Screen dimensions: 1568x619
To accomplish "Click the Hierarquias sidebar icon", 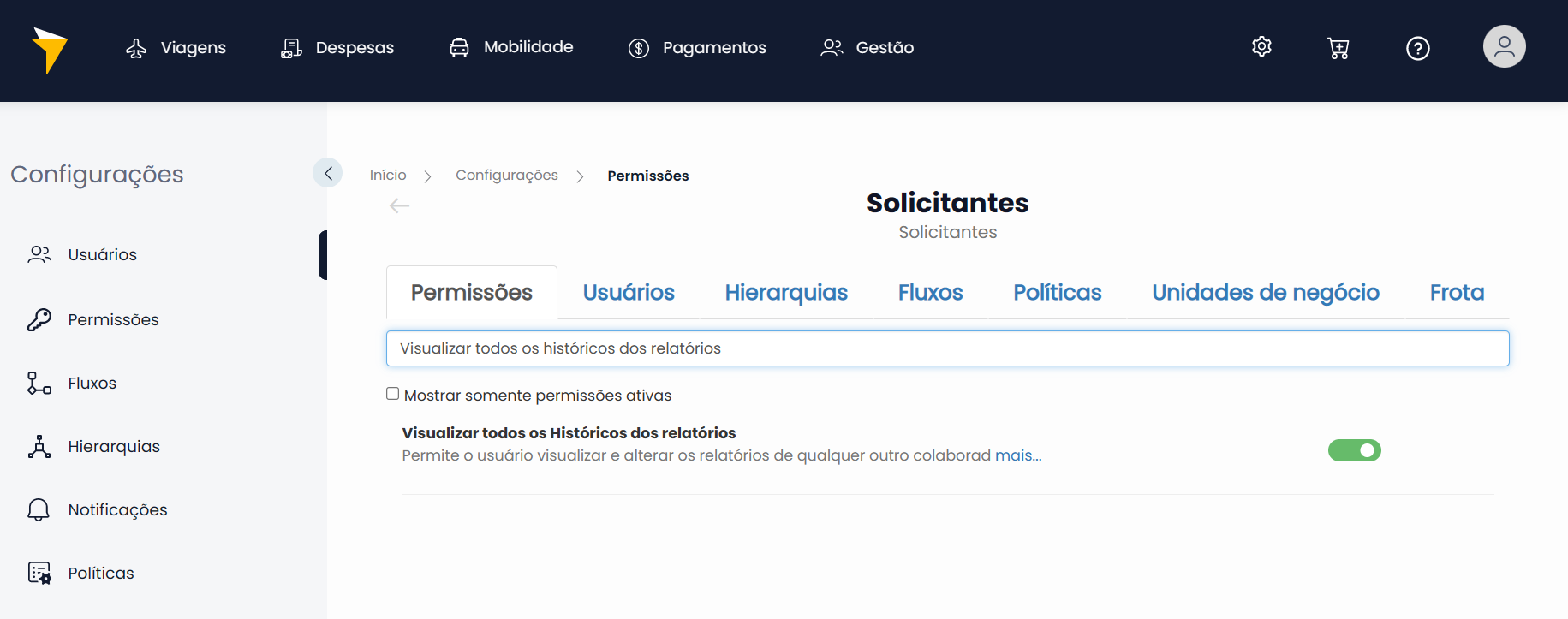I will 39,446.
